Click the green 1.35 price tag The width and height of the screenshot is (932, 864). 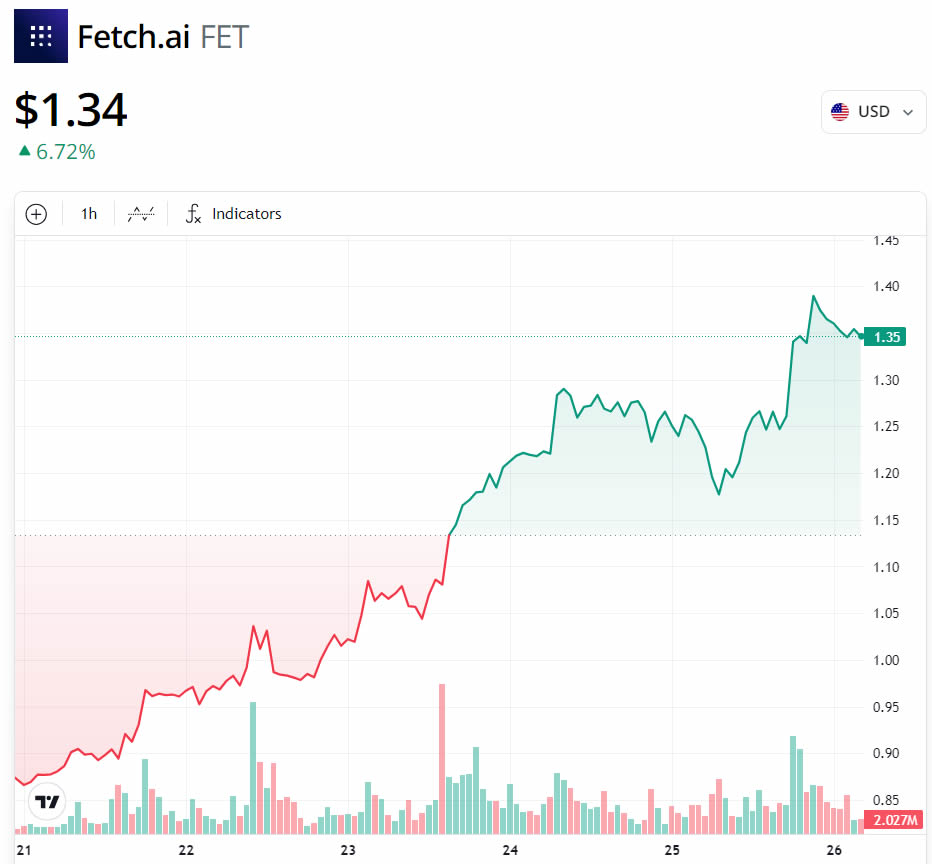pyautogui.click(x=887, y=337)
